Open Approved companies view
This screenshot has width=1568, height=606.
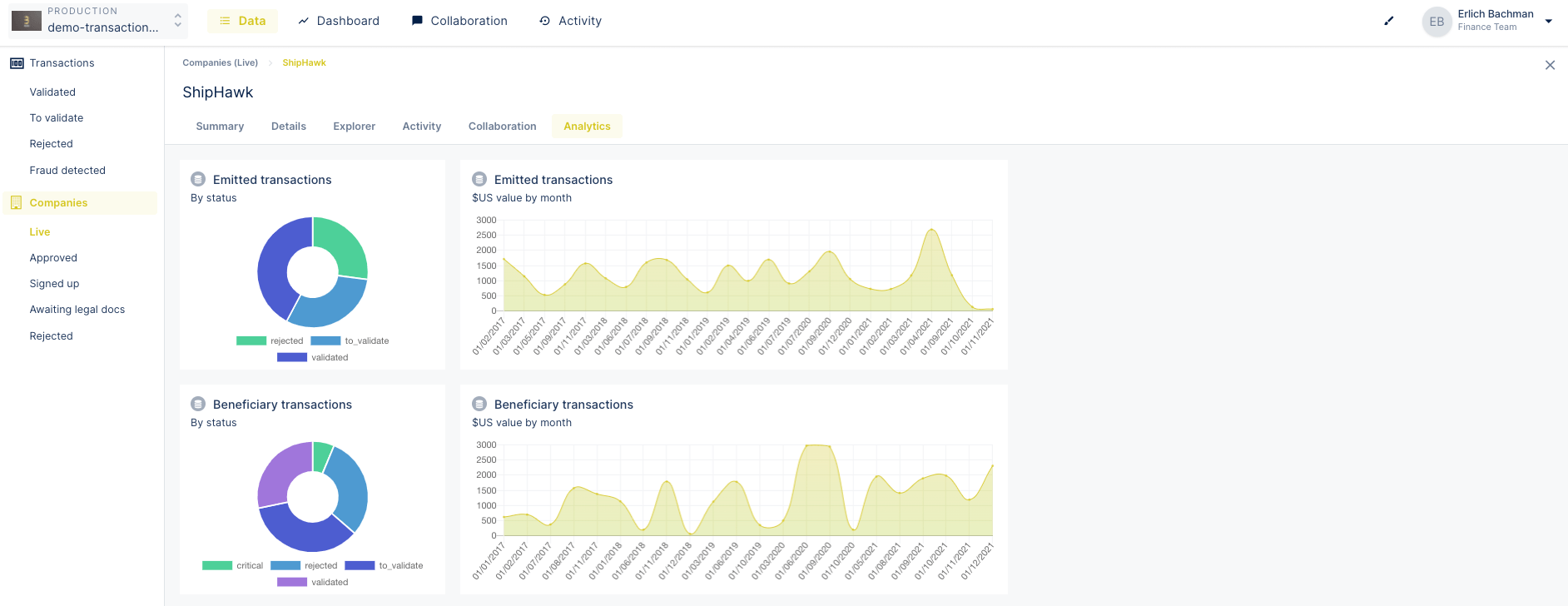coord(53,258)
